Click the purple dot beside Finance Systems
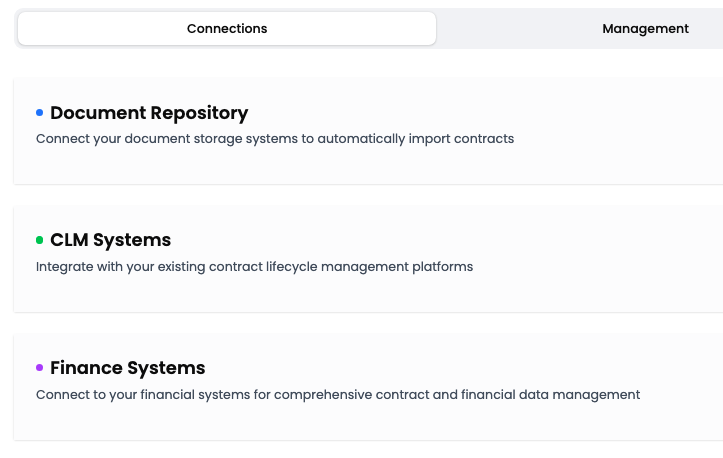723x458 pixels. pos(40,368)
